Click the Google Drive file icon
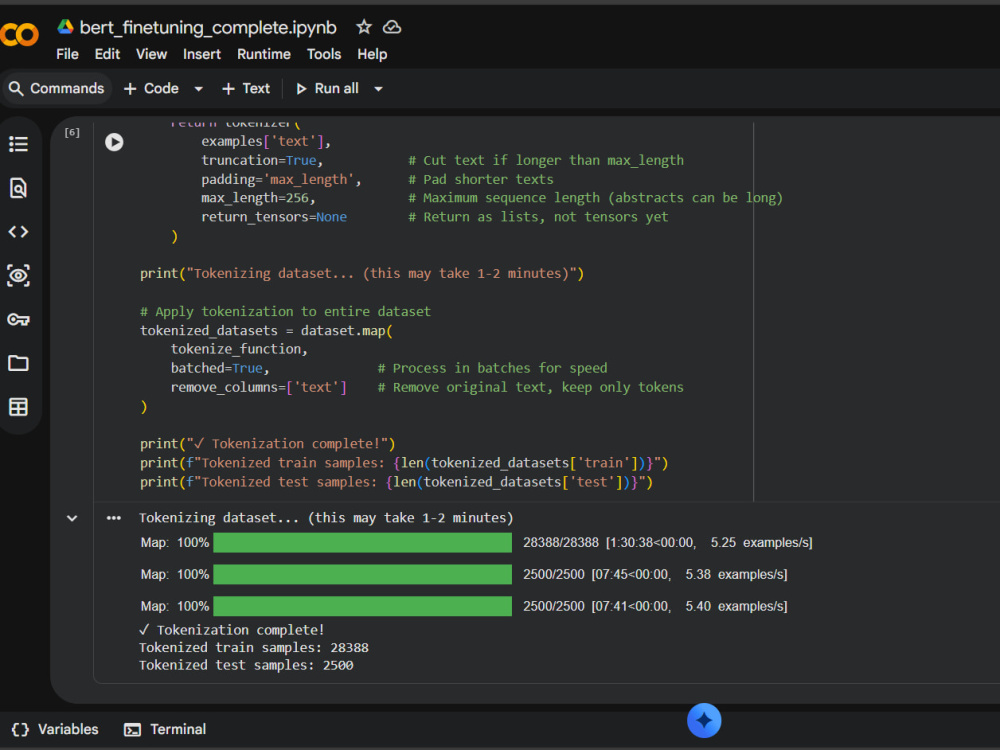This screenshot has height=750, width=1000. [x=65, y=27]
